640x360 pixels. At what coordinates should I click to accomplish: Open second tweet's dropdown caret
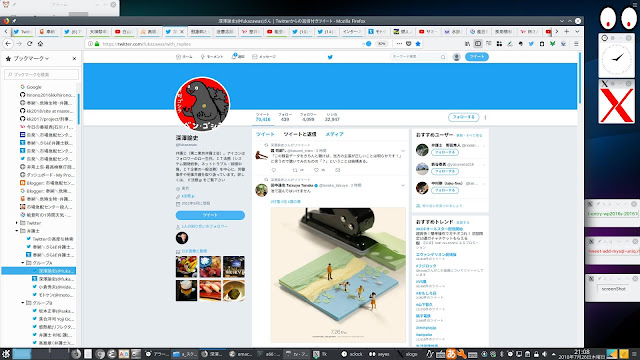point(403,185)
